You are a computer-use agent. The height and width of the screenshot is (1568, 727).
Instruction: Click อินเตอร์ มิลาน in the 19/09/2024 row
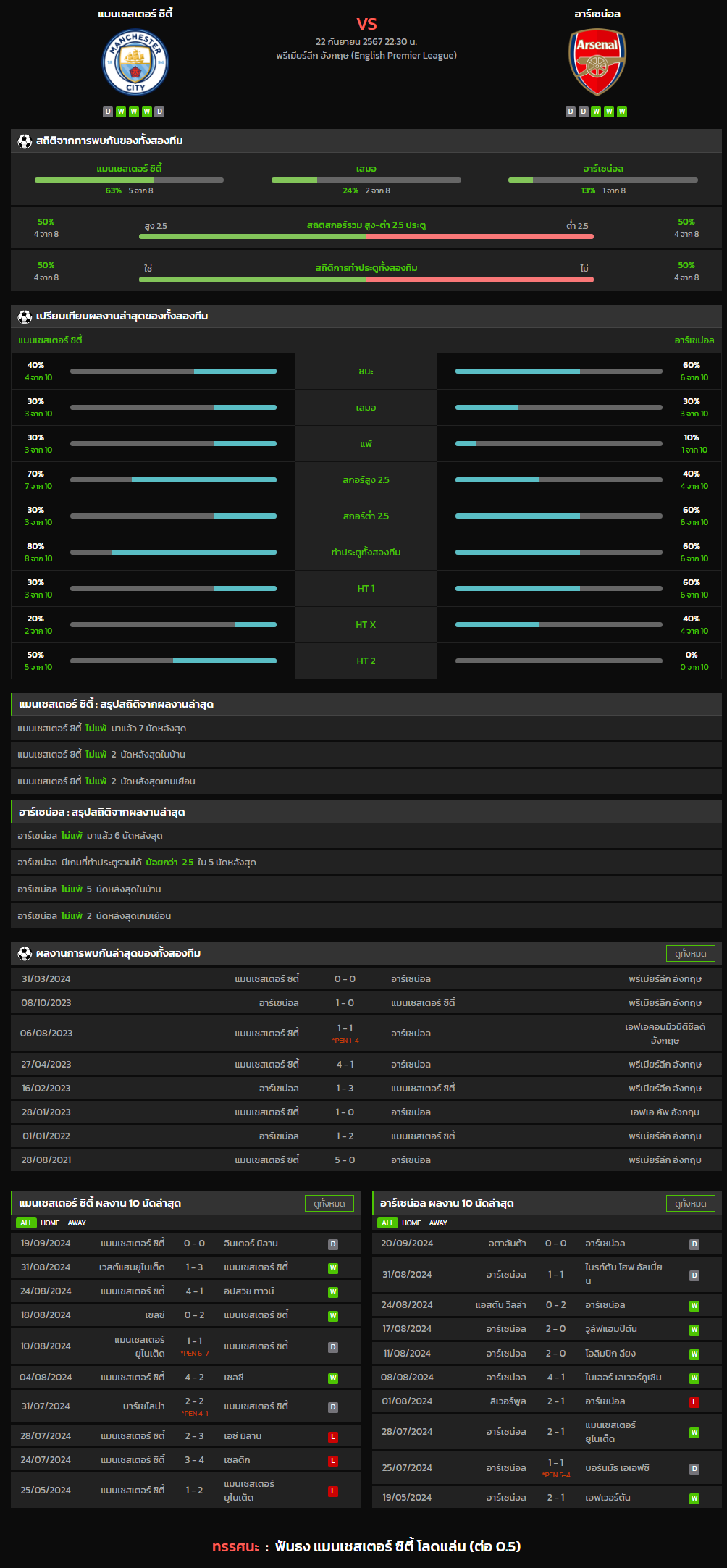click(251, 1244)
